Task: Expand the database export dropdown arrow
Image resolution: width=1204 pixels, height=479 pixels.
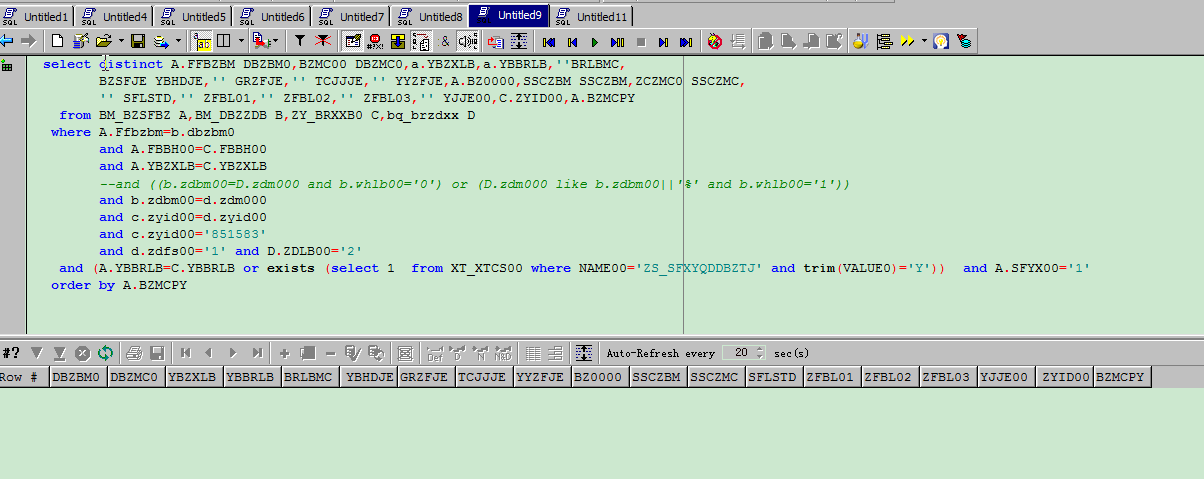Action: click(x=178, y=41)
